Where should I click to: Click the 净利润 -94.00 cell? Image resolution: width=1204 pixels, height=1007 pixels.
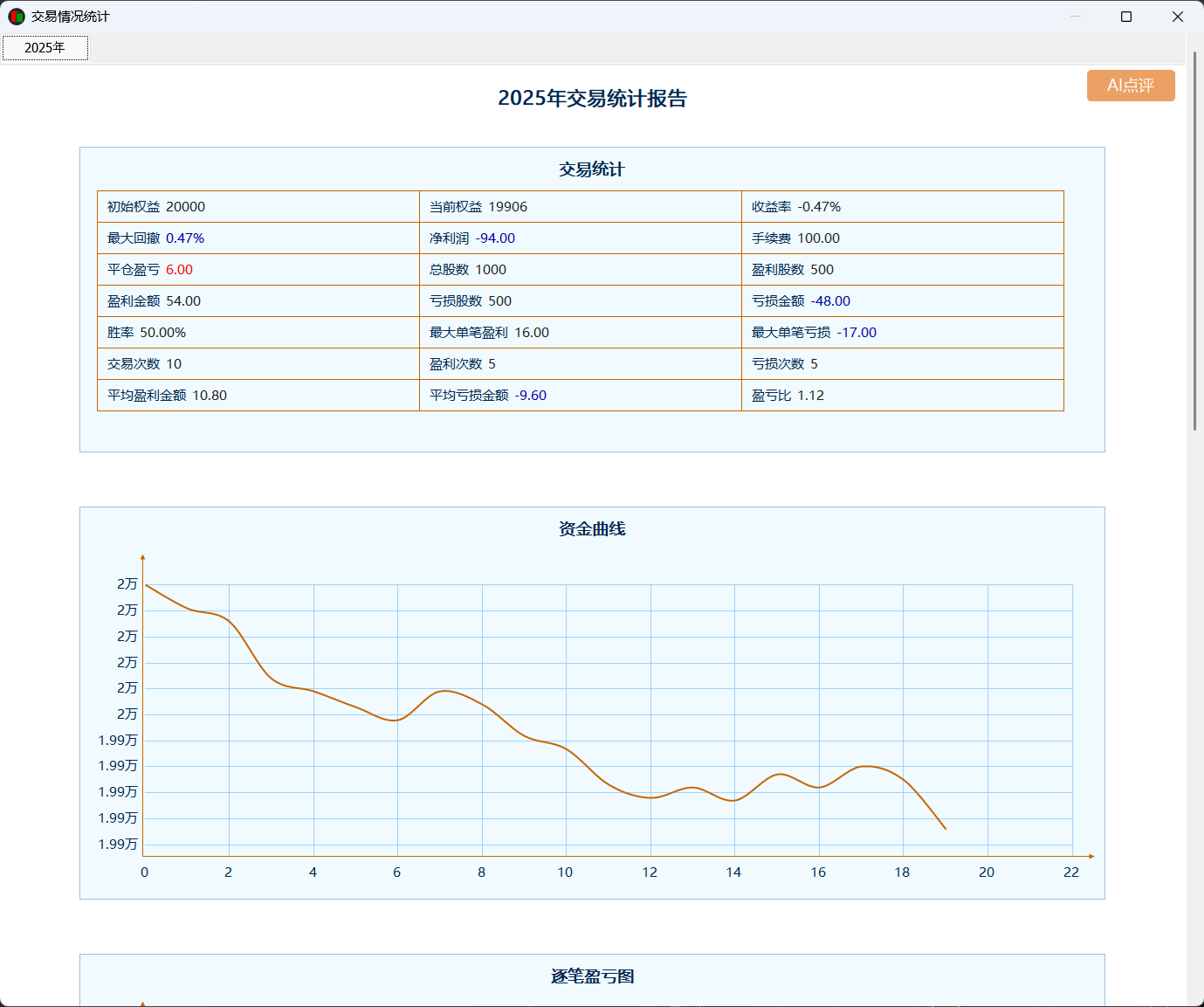[581, 238]
